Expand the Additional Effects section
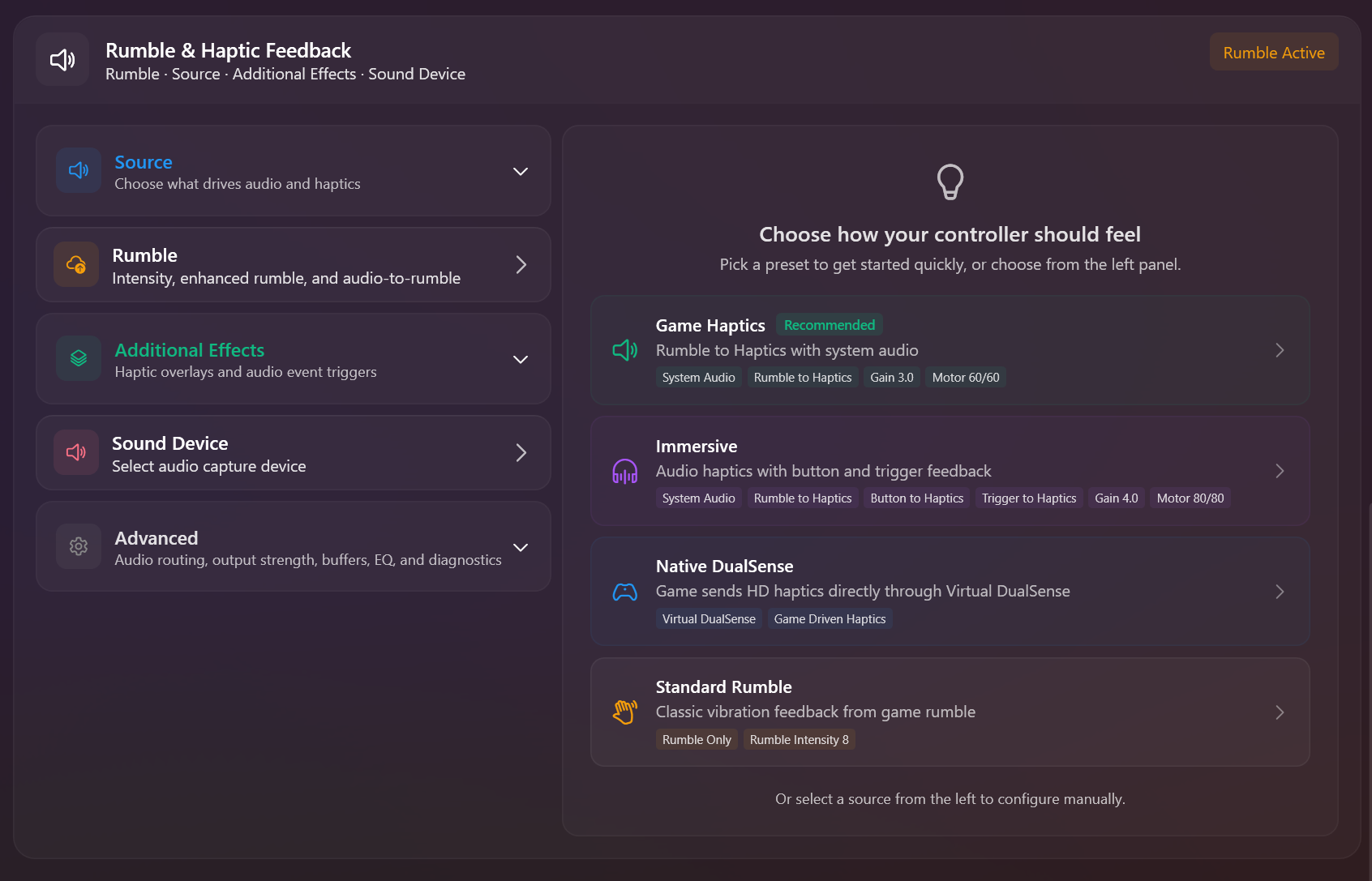The image size is (1372, 881). [x=521, y=359]
